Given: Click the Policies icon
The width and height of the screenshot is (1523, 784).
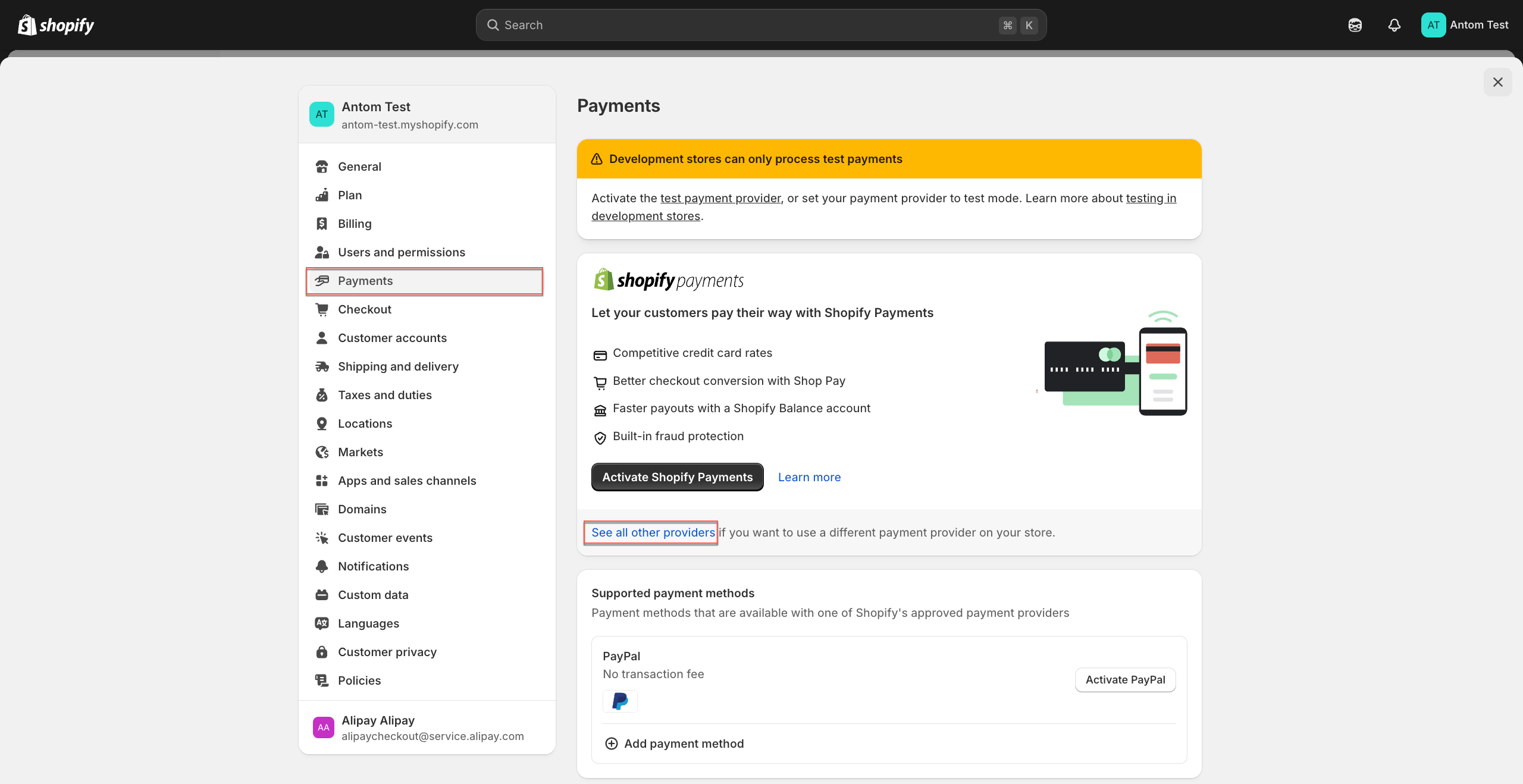Looking at the screenshot, I should pyautogui.click(x=322, y=680).
